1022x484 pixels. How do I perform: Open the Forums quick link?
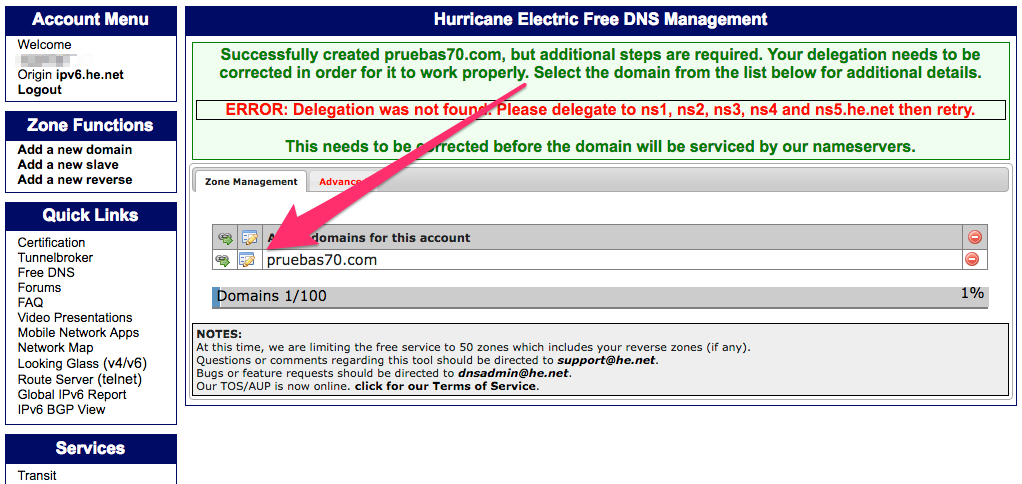click(39, 288)
